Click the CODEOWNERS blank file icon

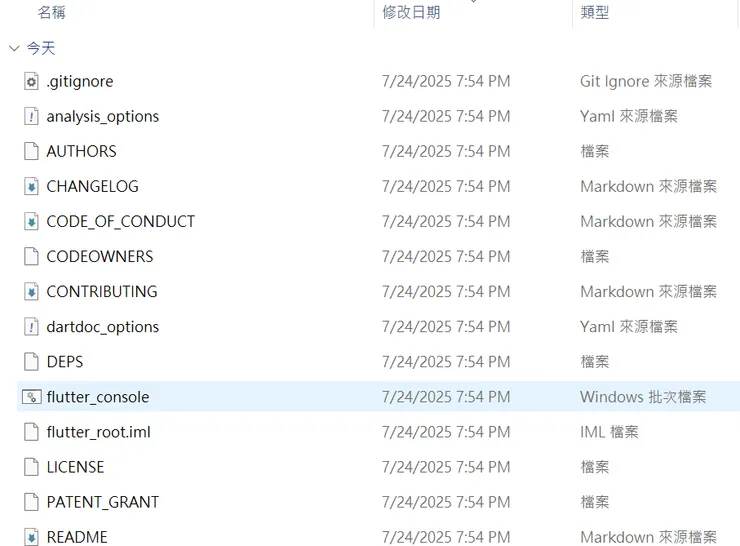[31, 256]
